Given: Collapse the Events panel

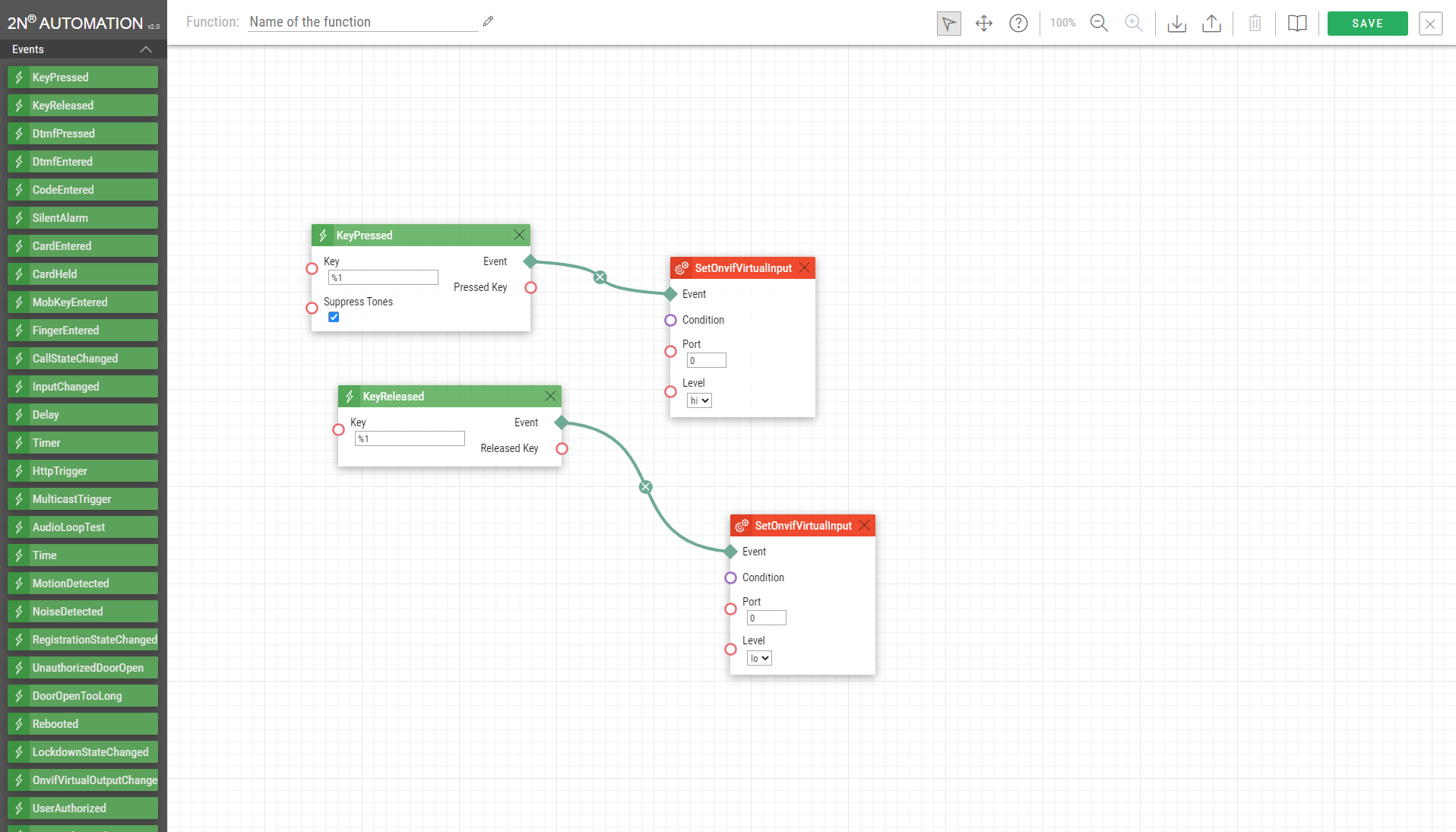Looking at the screenshot, I should 146,49.
